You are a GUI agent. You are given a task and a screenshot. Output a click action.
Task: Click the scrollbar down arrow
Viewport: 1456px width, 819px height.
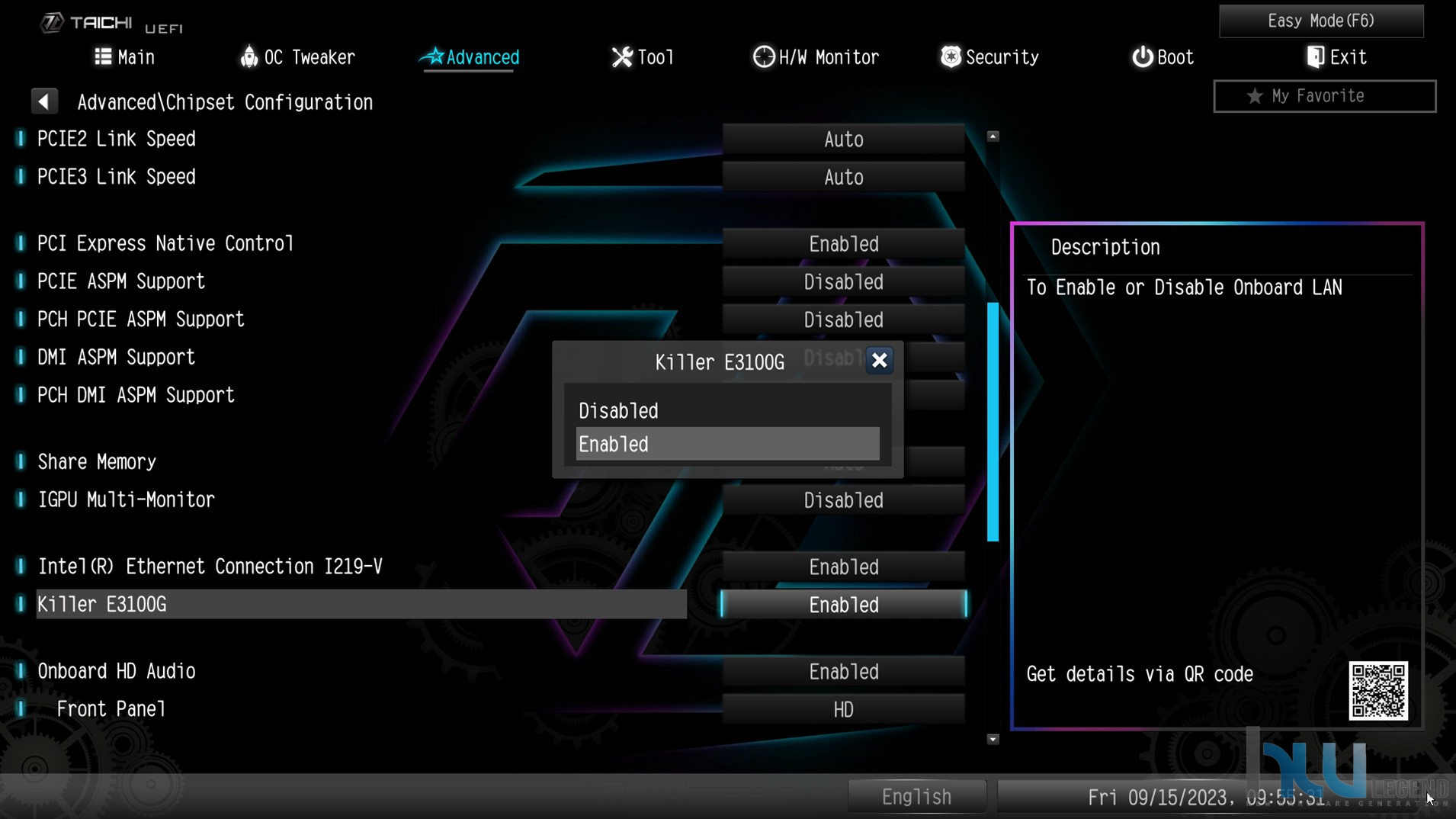[993, 739]
